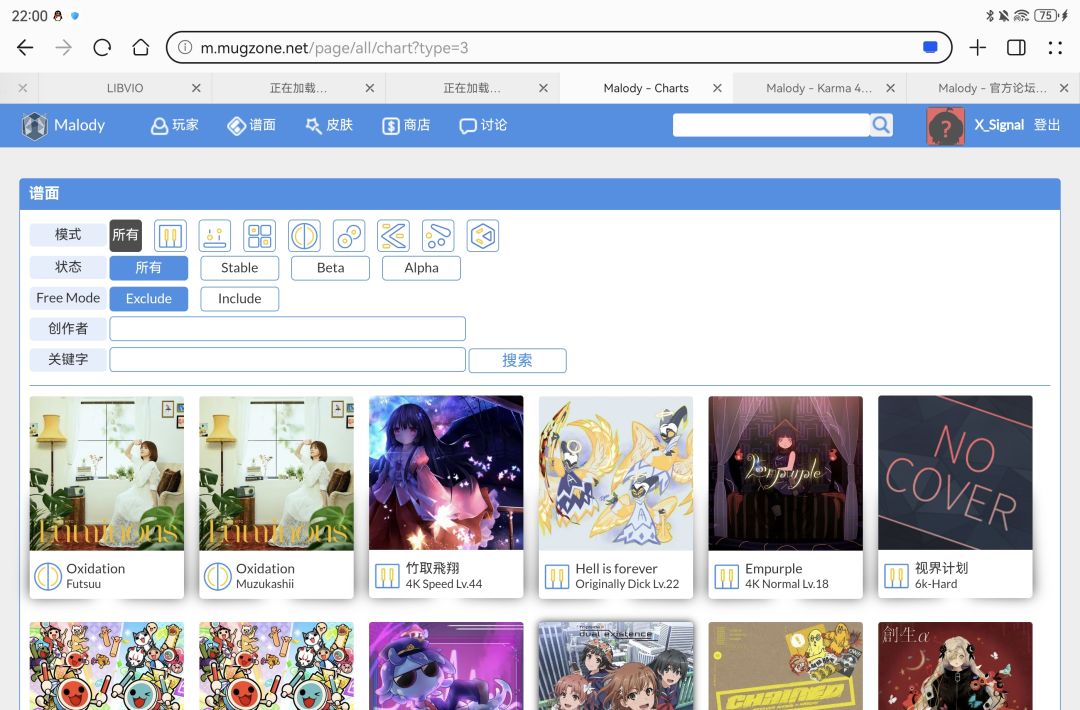
Task: Open site info icon in address bar
Action: pos(185,48)
